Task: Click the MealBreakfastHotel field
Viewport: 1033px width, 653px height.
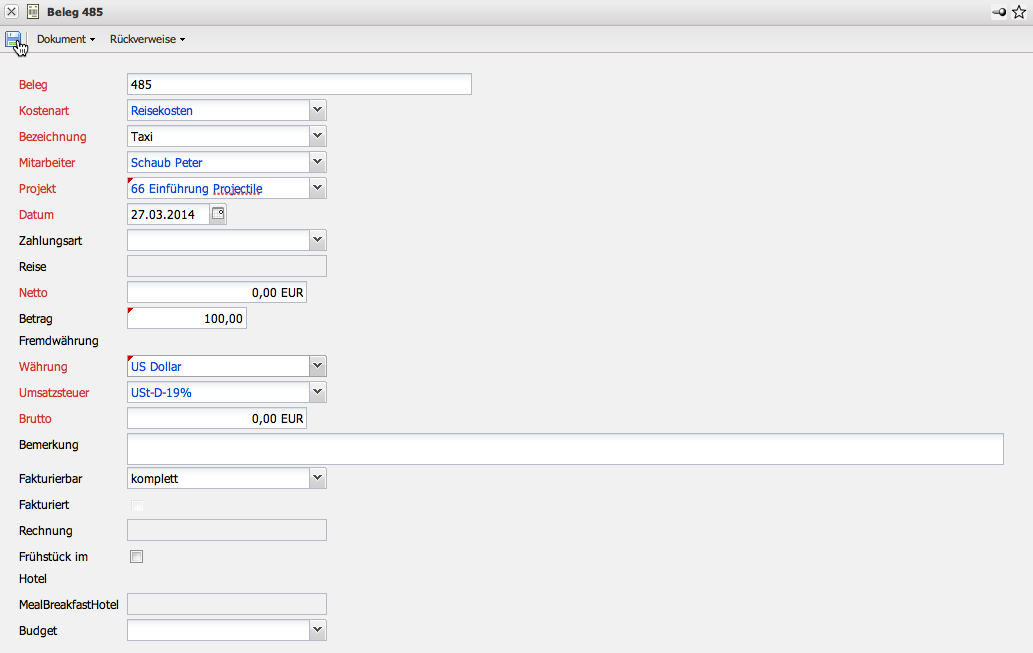Action: coord(227,604)
